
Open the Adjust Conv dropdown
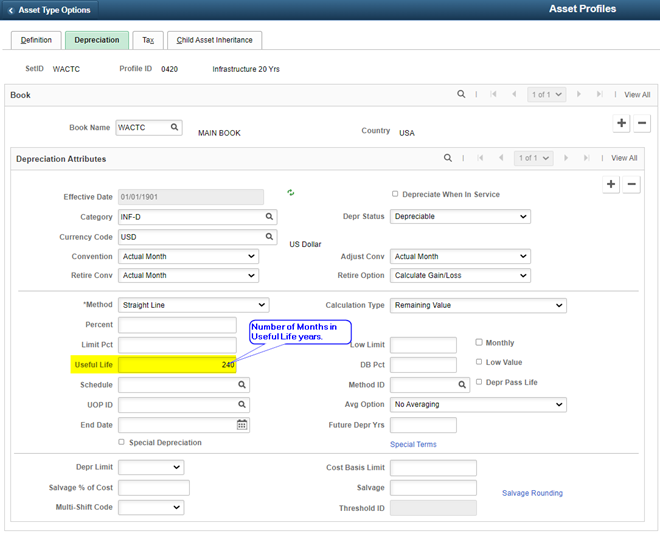(x=460, y=256)
